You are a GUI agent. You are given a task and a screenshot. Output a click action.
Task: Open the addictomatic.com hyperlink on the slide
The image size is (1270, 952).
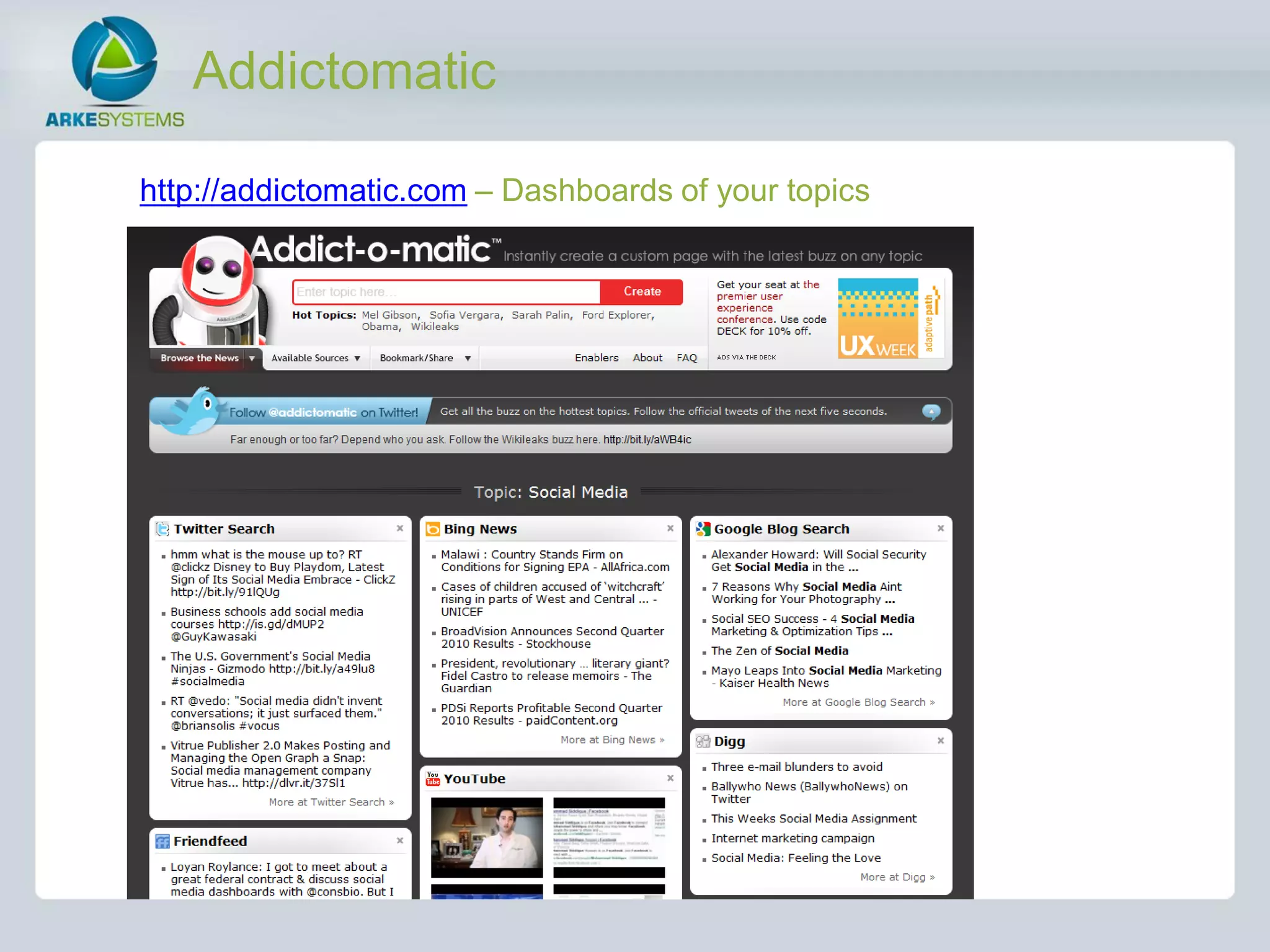tap(303, 190)
